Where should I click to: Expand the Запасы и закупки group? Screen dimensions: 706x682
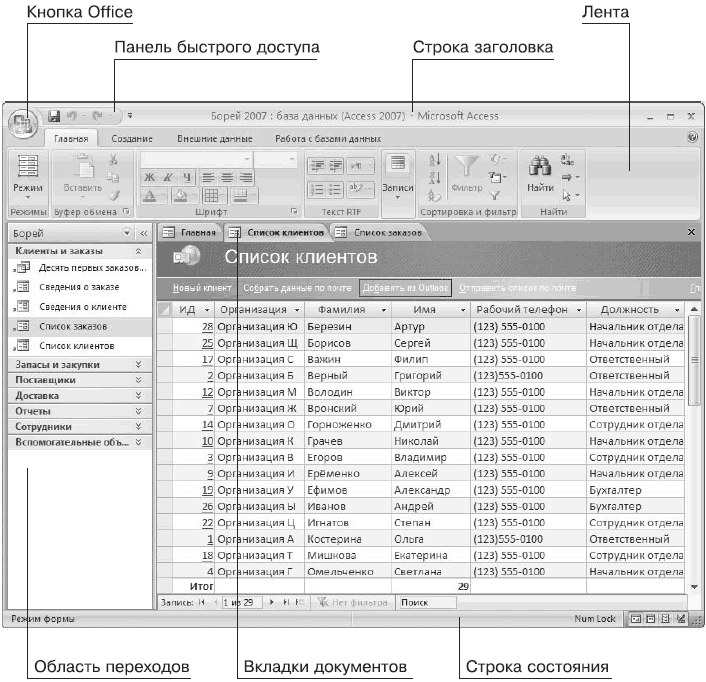[x=139, y=365]
